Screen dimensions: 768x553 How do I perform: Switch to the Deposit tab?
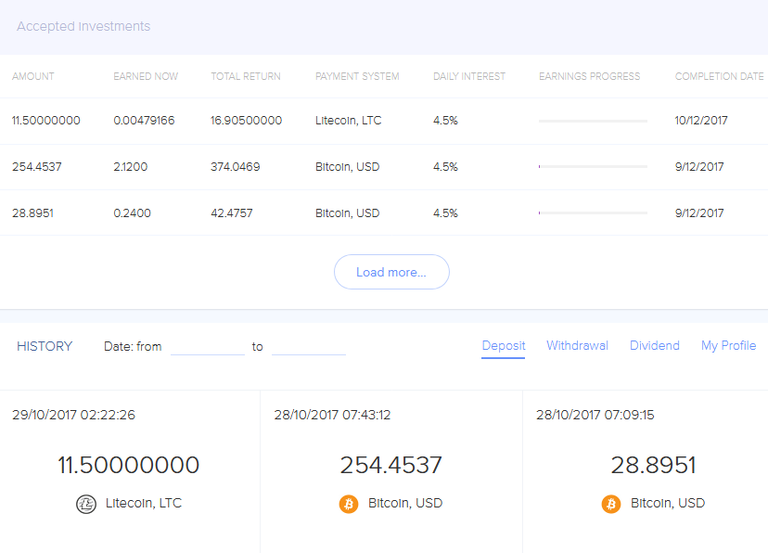point(503,346)
